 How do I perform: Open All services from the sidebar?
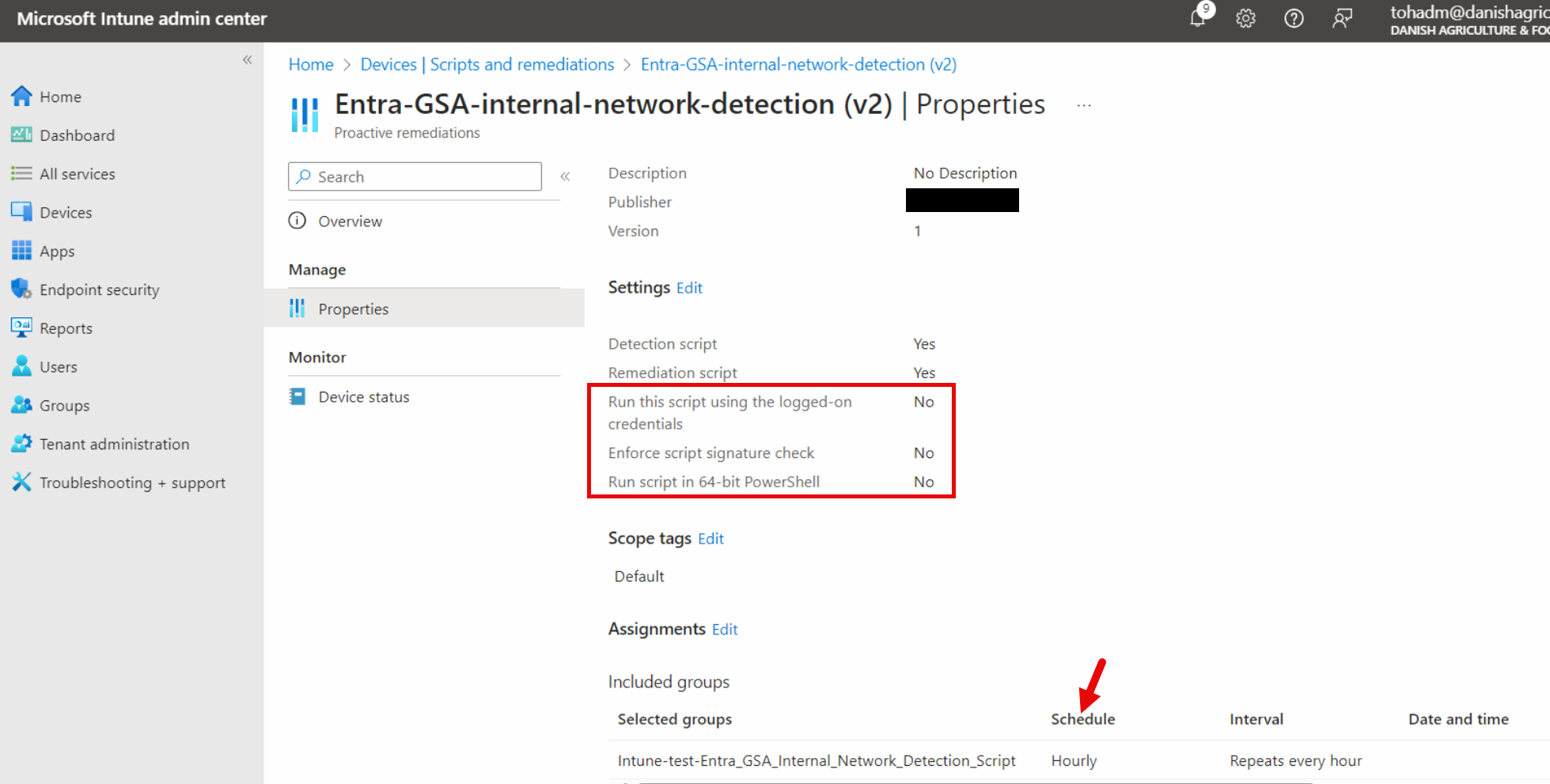[21, 173]
